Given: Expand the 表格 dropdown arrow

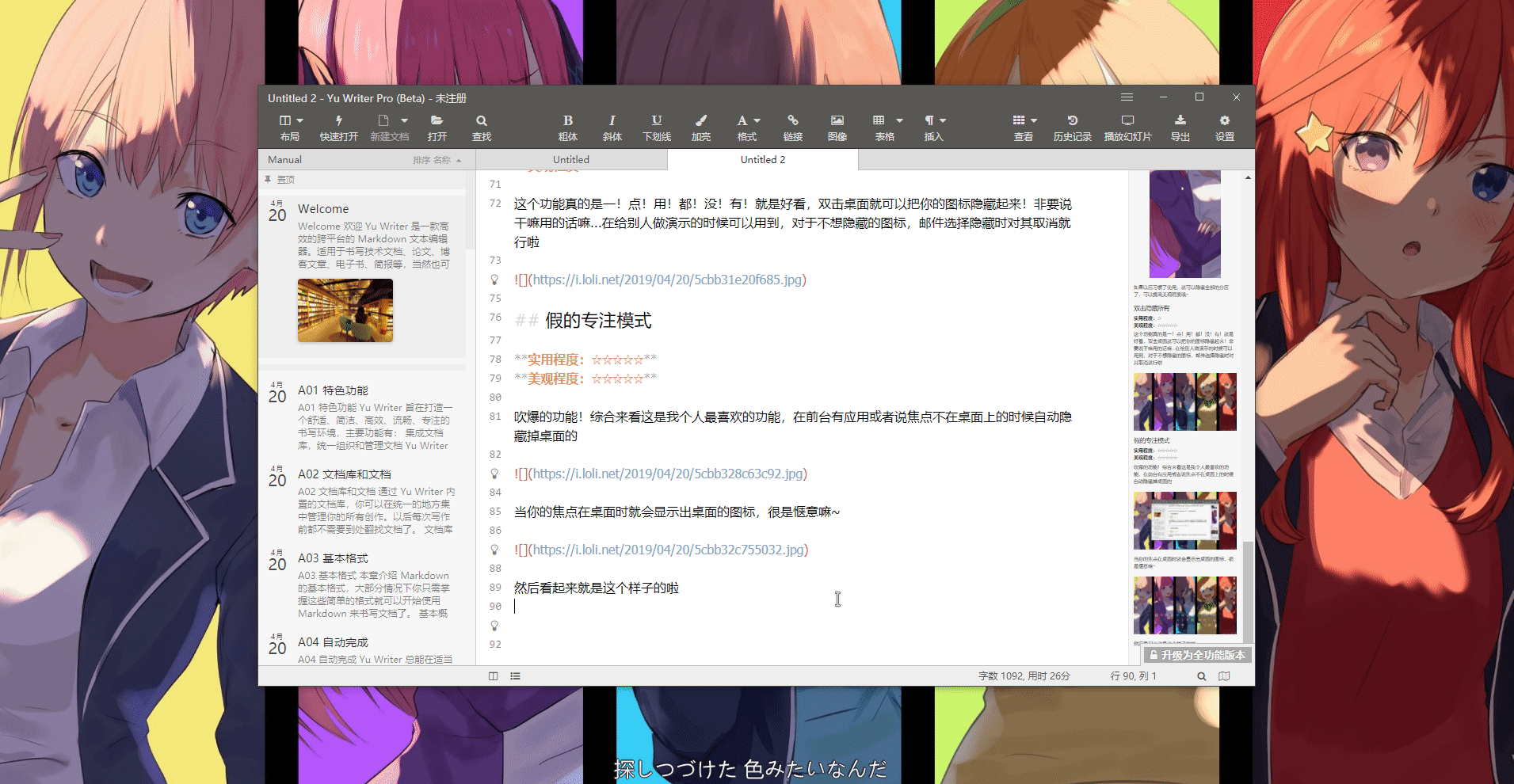Looking at the screenshot, I should click(899, 120).
